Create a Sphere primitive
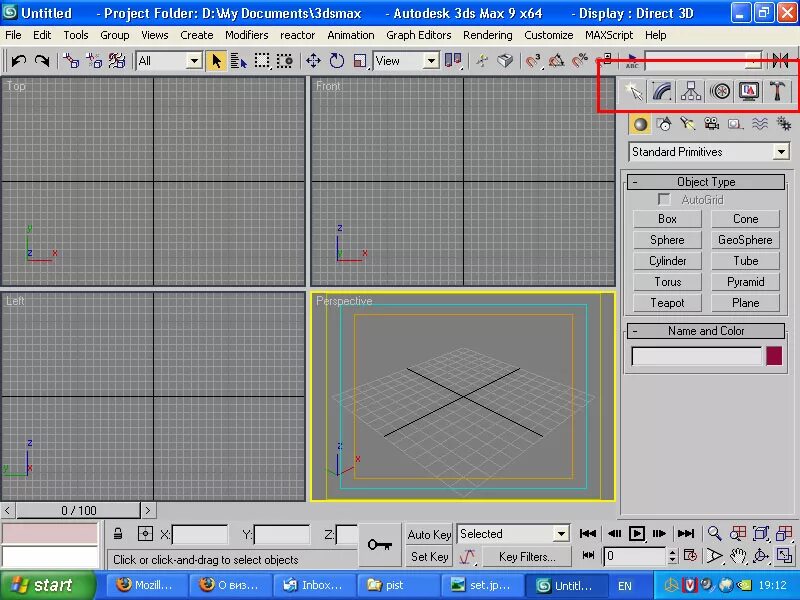Image resolution: width=800 pixels, height=600 pixels. click(667, 240)
